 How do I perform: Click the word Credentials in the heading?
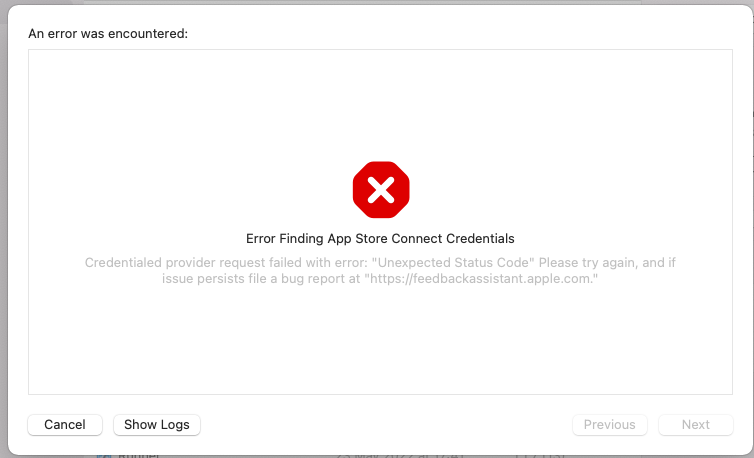point(480,239)
